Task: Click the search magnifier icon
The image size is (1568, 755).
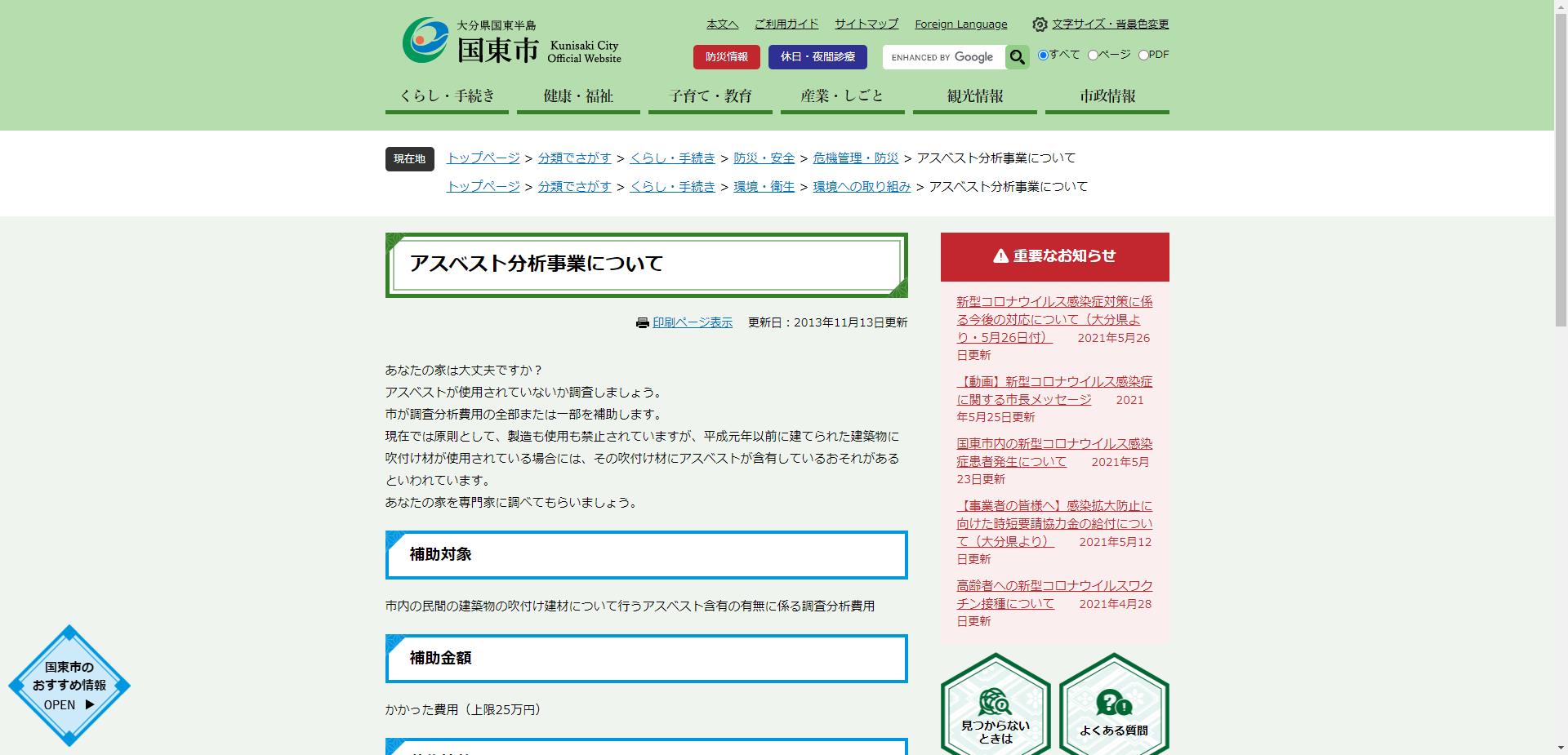Action: click(x=1017, y=57)
